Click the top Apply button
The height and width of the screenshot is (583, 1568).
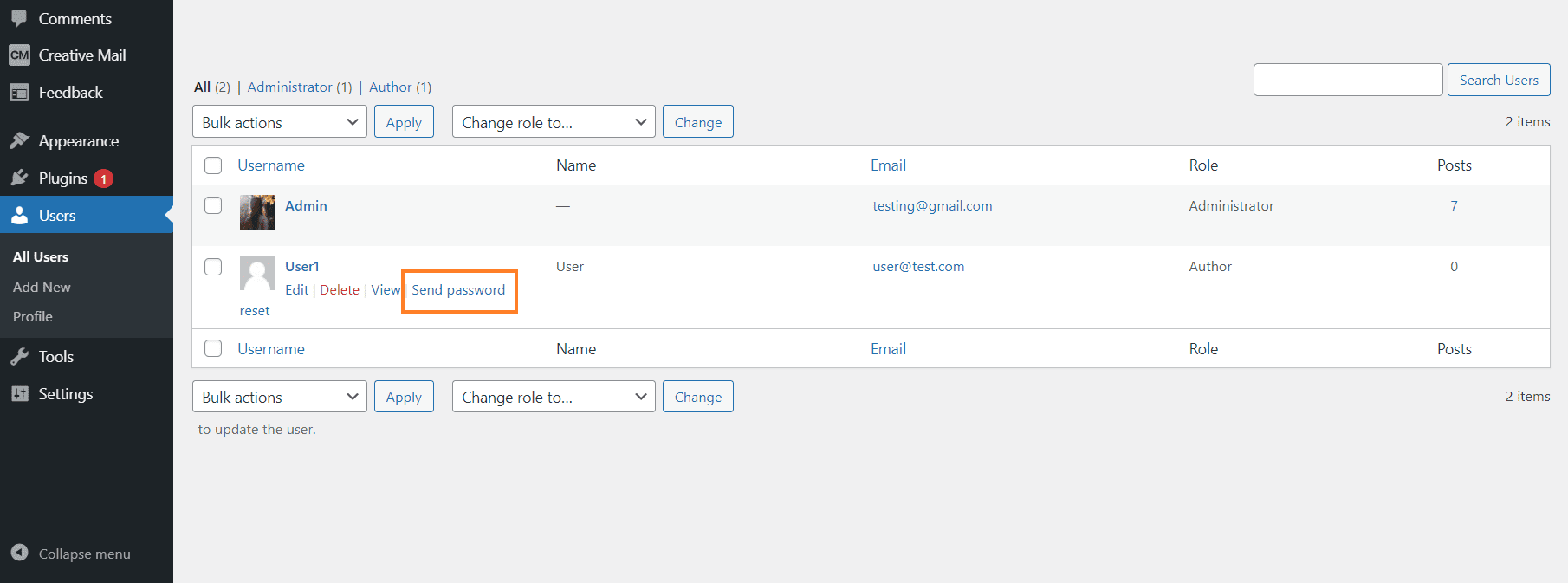point(404,122)
